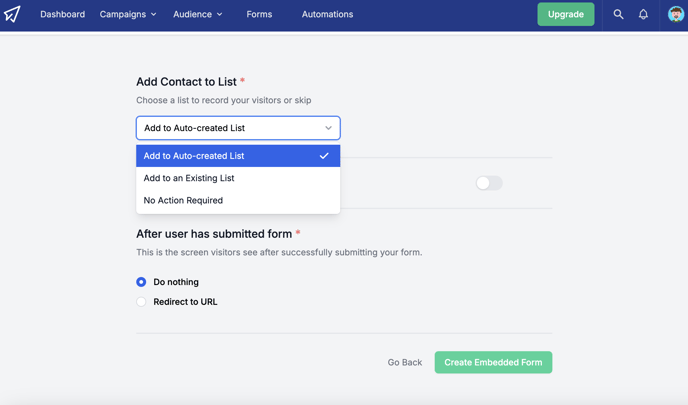The image size is (688, 405).
Task: Open the search magnifier icon
Action: (618, 14)
